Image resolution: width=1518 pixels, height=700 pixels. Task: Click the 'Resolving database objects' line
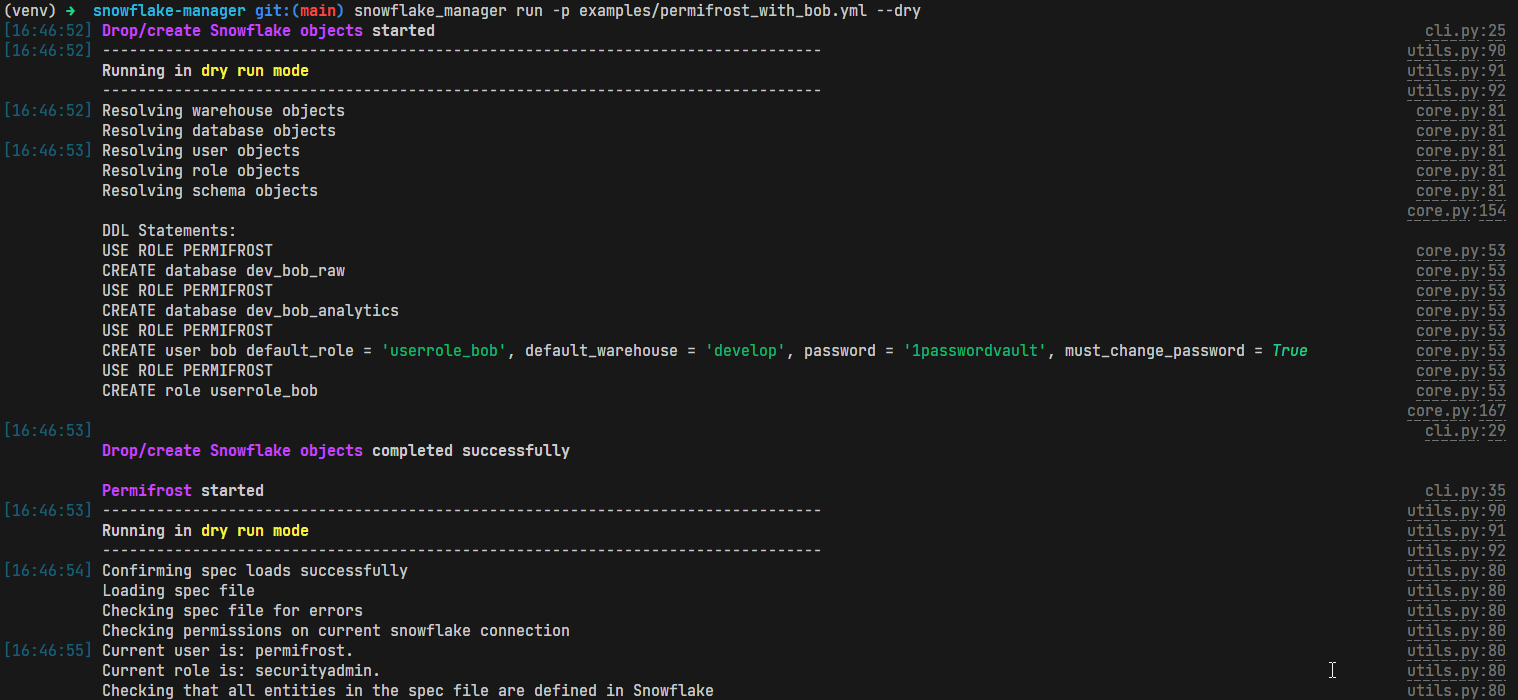[219, 131]
